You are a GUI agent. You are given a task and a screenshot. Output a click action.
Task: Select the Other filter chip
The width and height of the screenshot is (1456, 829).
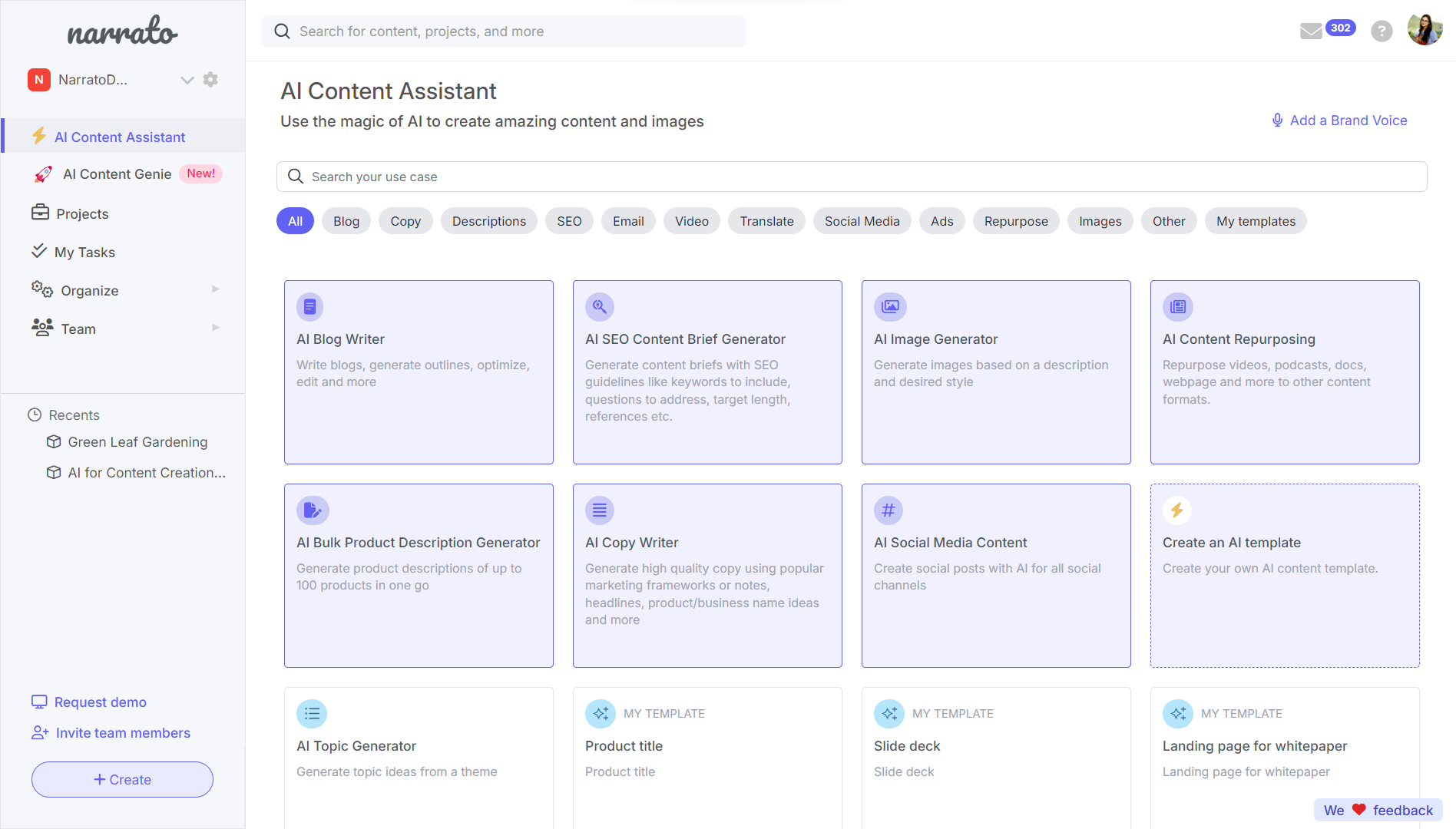point(1169,221)
